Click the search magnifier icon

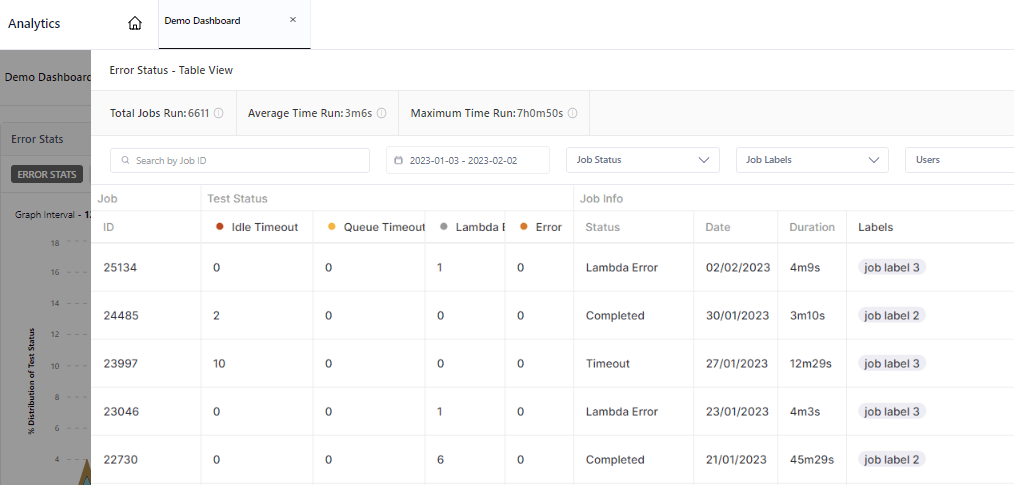click(126, 160)
